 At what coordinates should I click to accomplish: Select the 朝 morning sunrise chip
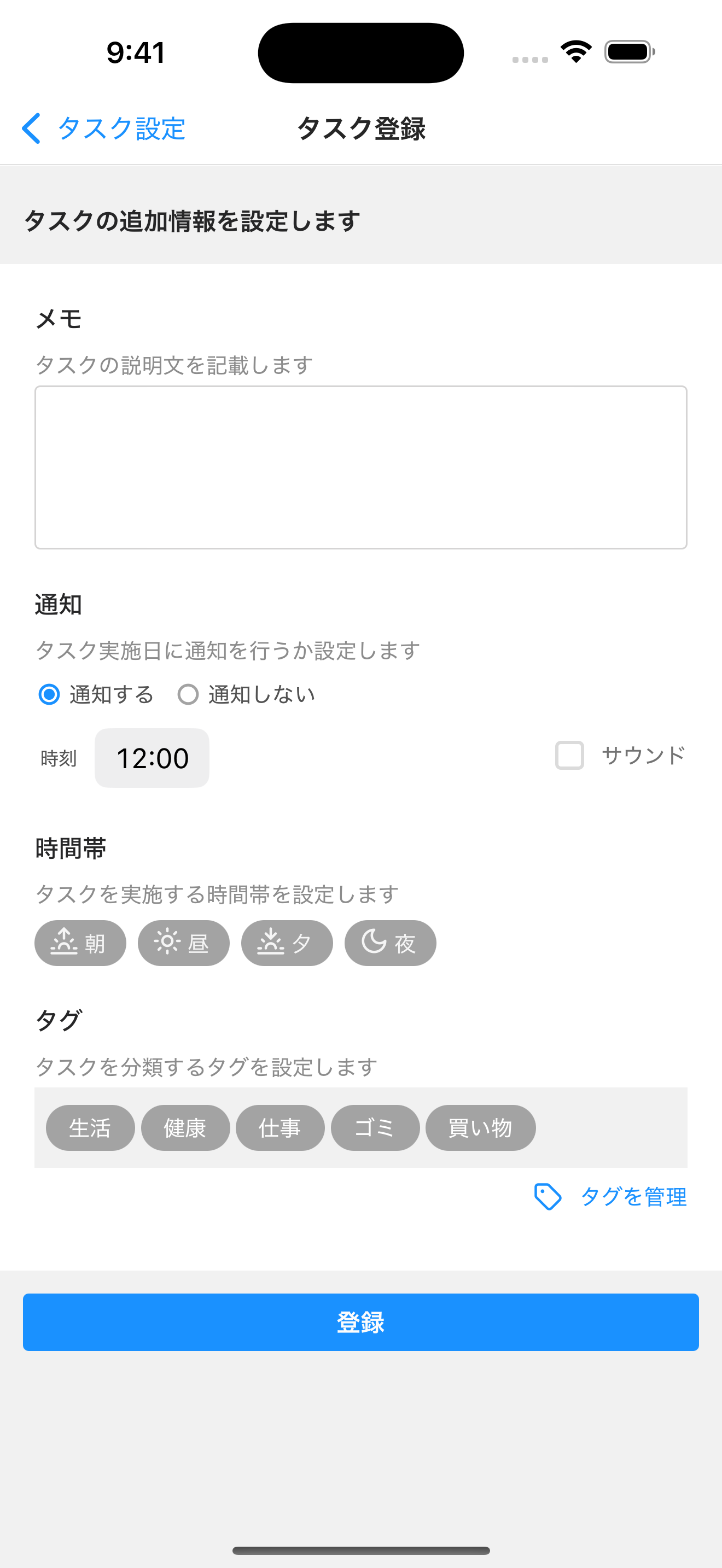pyautogui.click(x=80, y=943)
